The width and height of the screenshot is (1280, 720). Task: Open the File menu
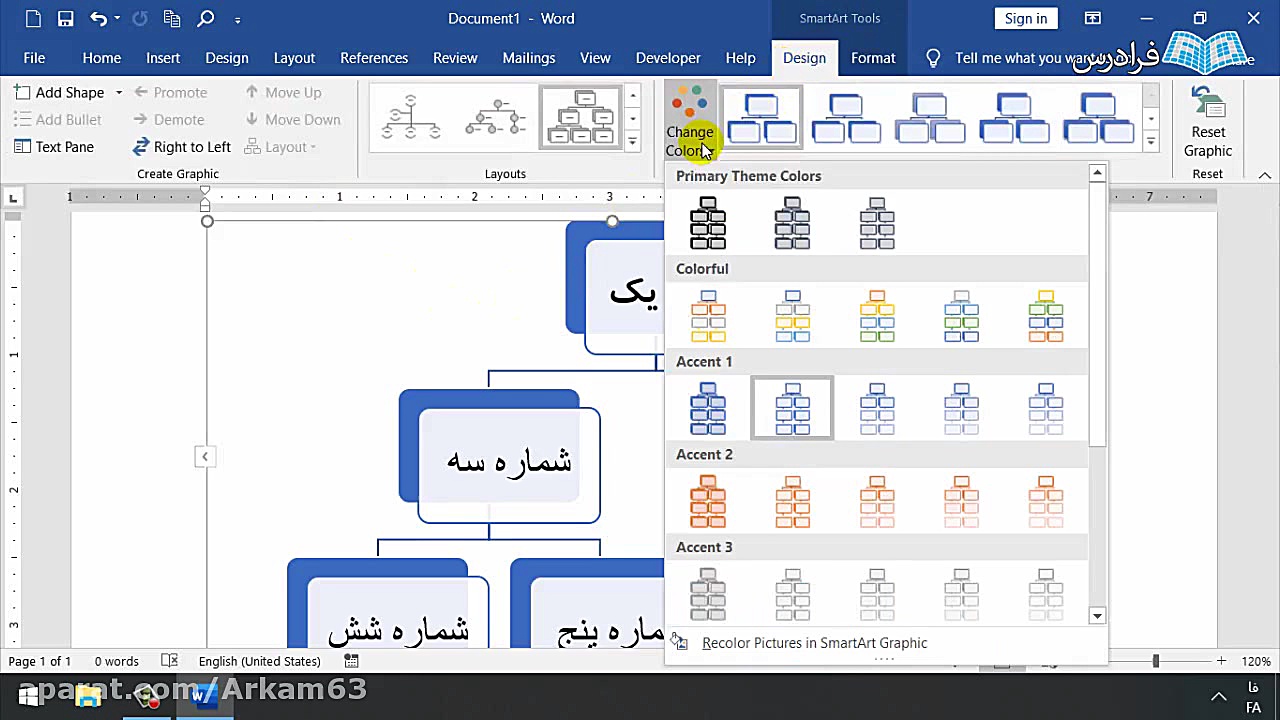pos(34,58)
